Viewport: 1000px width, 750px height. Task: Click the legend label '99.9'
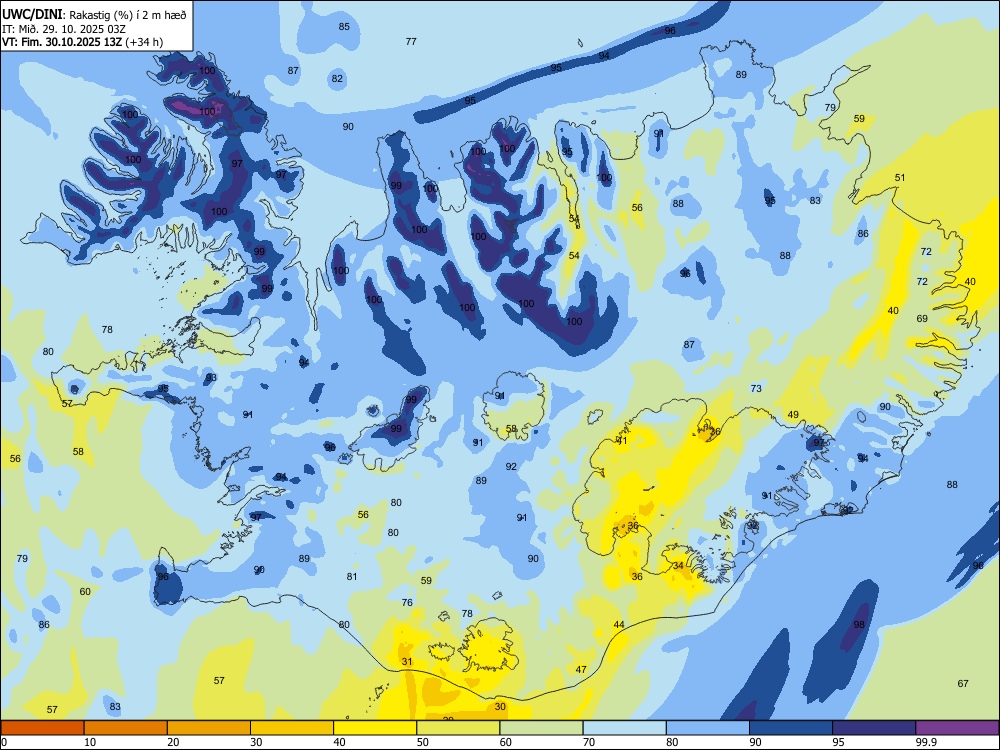click(925, 742)
